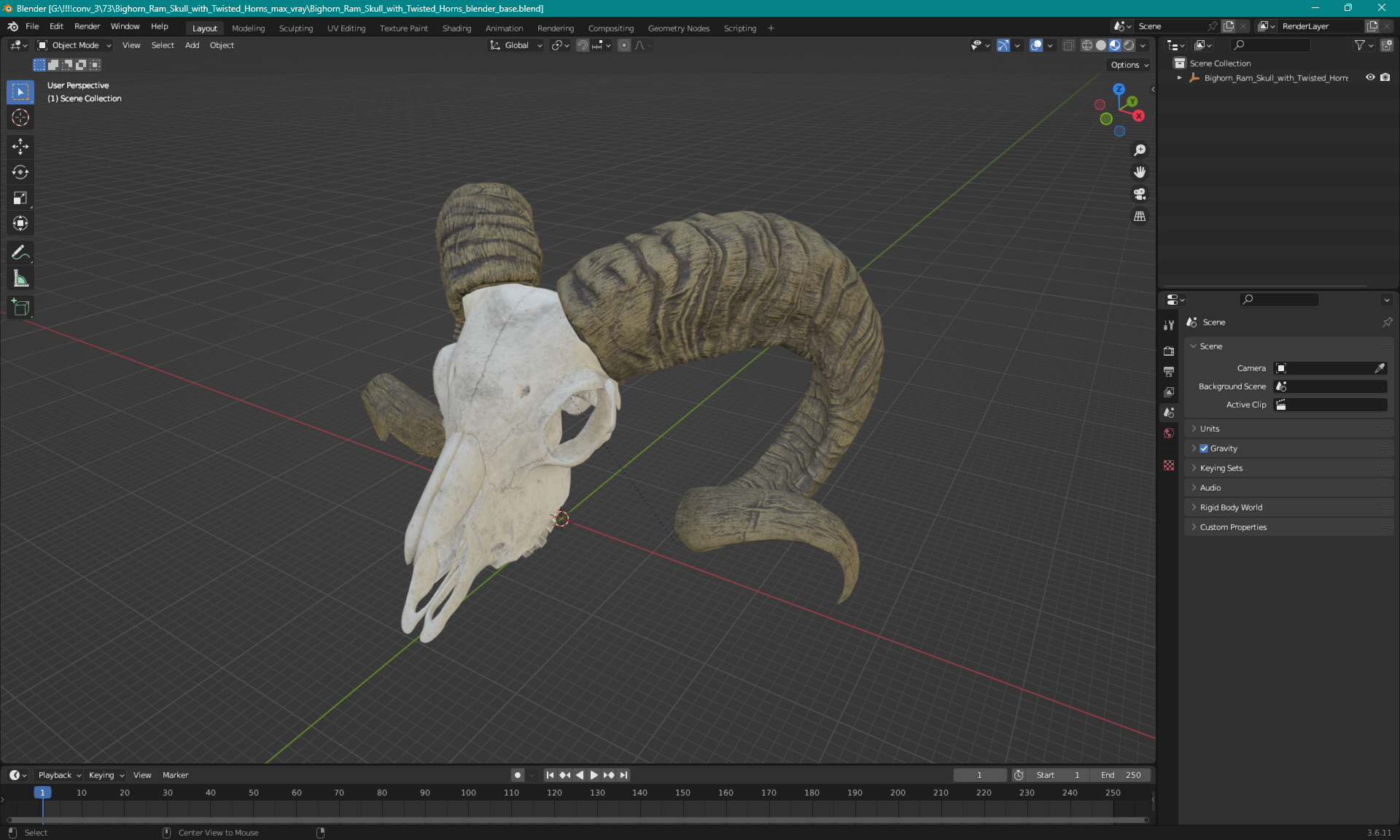Switch to Wireframe viewport shading
The image size is (1400, 840).
[x=1086, y=45]
